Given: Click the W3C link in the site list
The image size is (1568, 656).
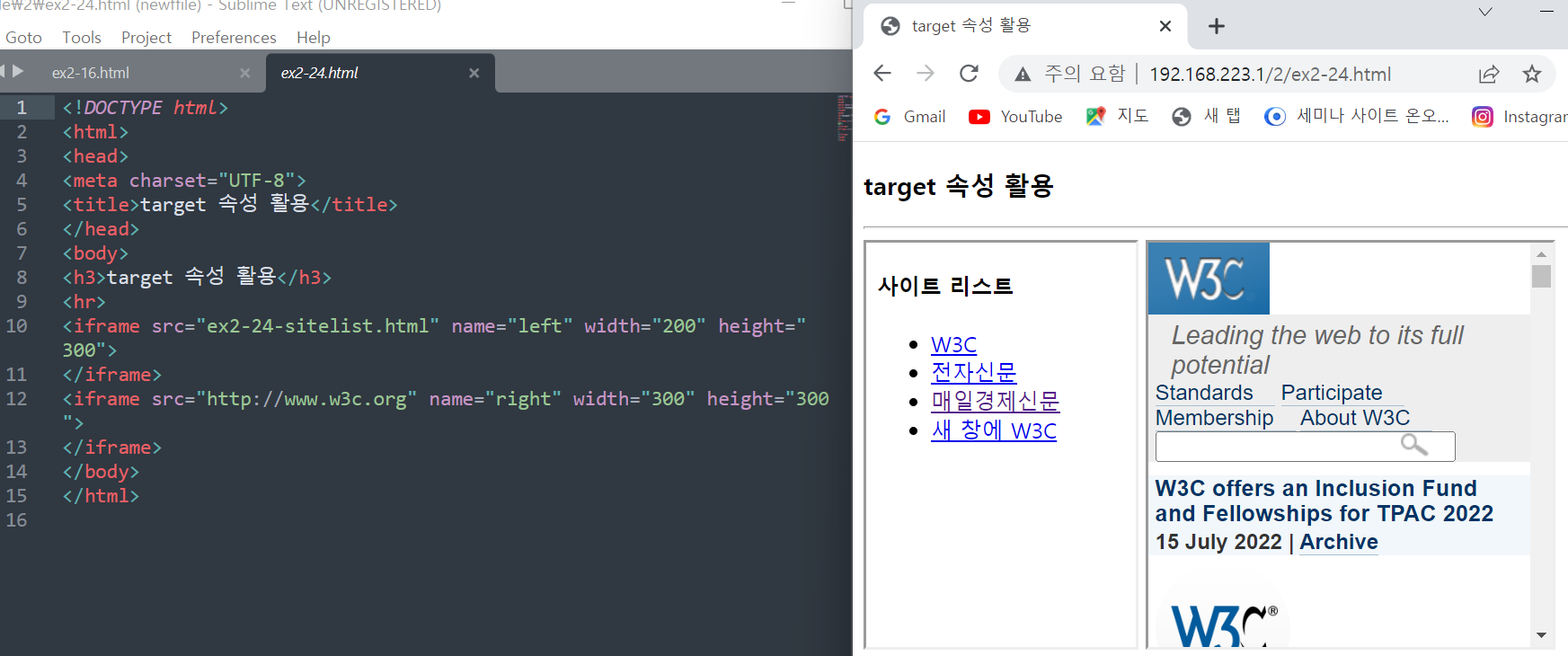Looking at the screenshot, I should (953, 345).
